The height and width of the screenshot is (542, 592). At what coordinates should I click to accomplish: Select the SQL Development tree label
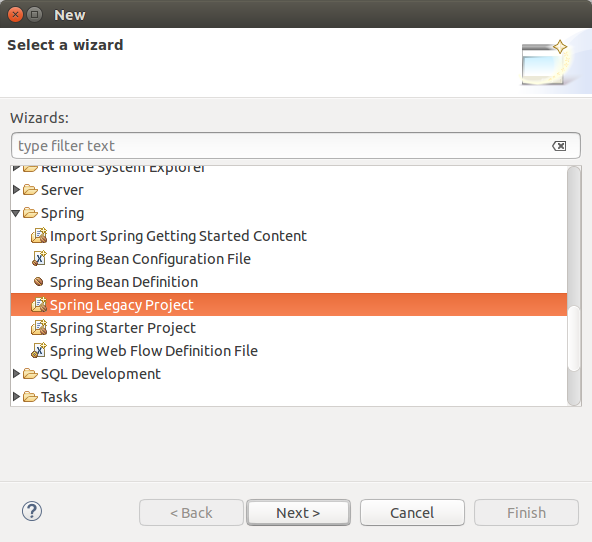tap(101, 374)
